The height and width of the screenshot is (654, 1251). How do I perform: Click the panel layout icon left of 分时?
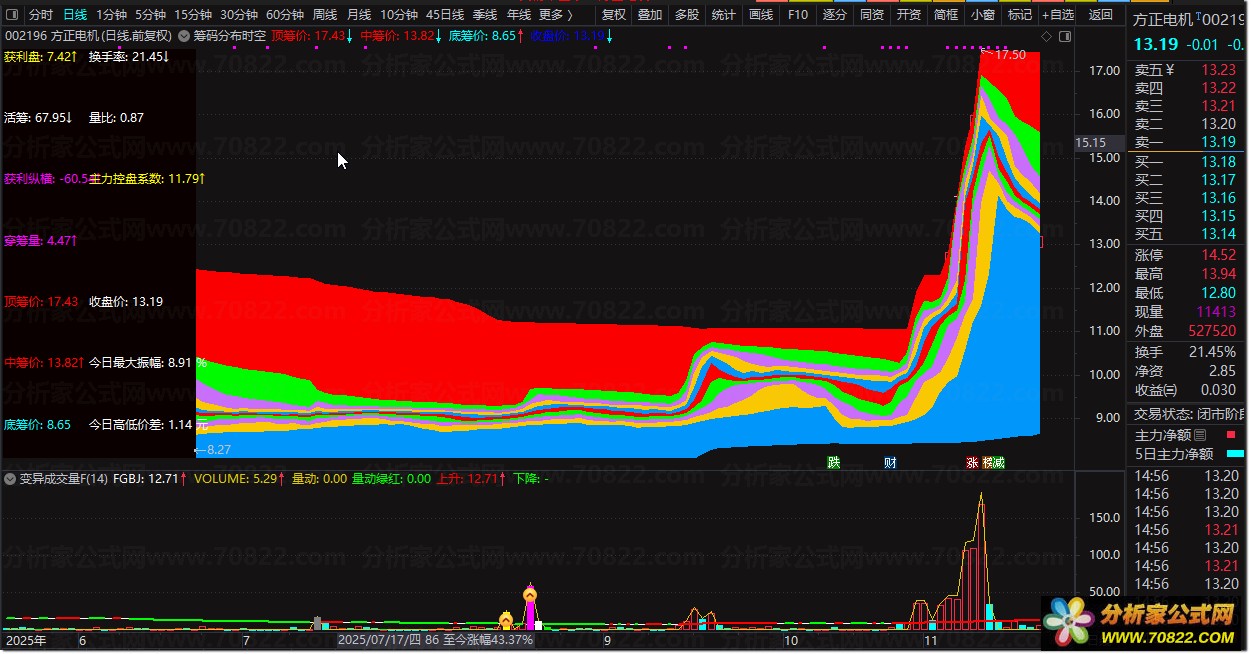(x=11, y=15)
